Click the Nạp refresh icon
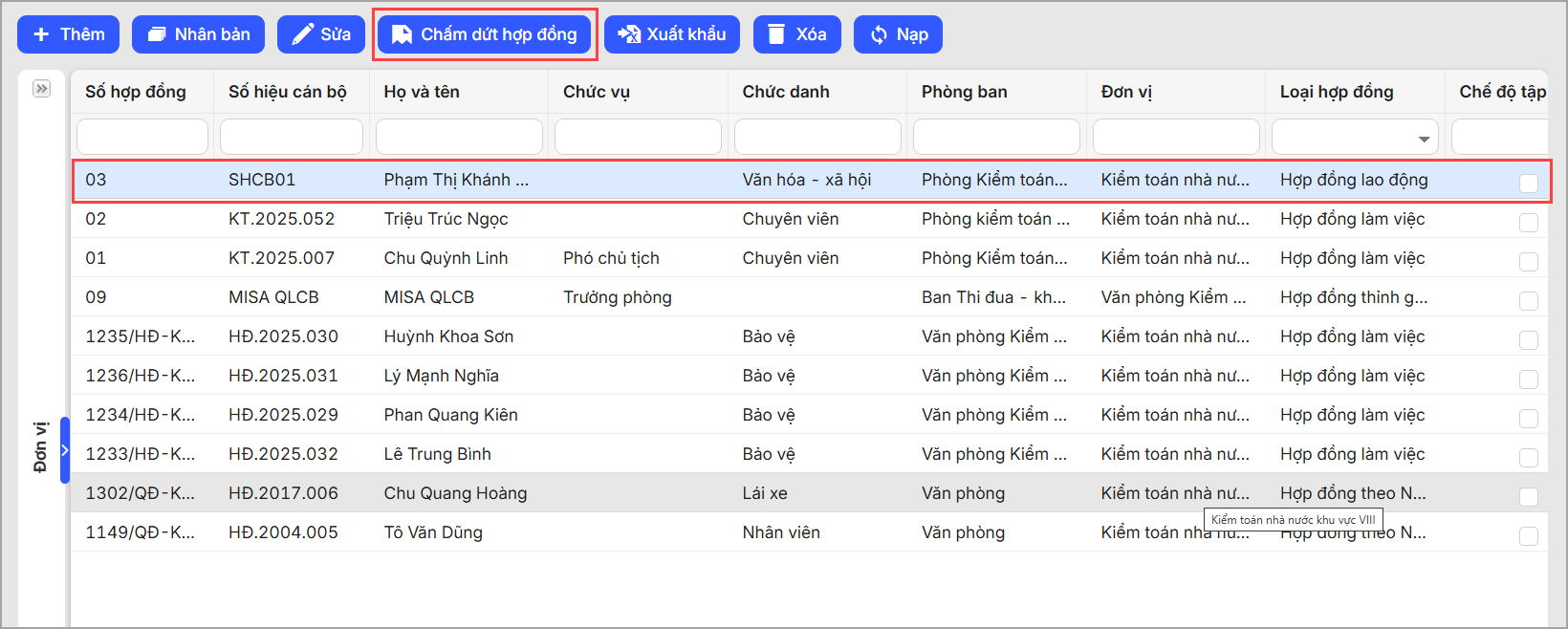 click(879, 34)
